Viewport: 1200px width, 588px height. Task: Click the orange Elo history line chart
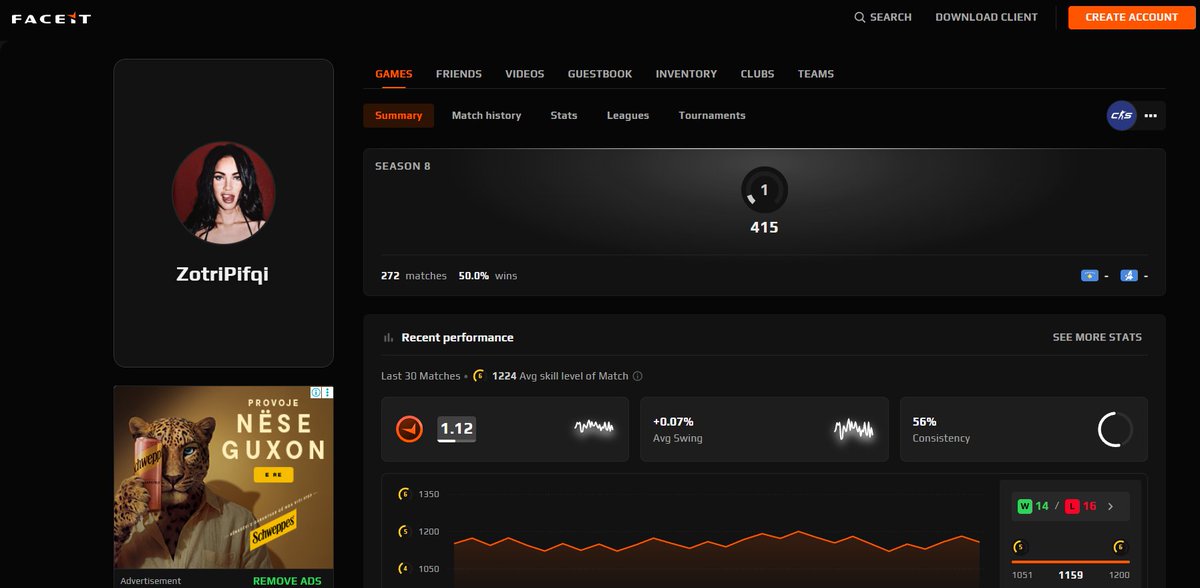pyautogui.click(x=717, y=541)
